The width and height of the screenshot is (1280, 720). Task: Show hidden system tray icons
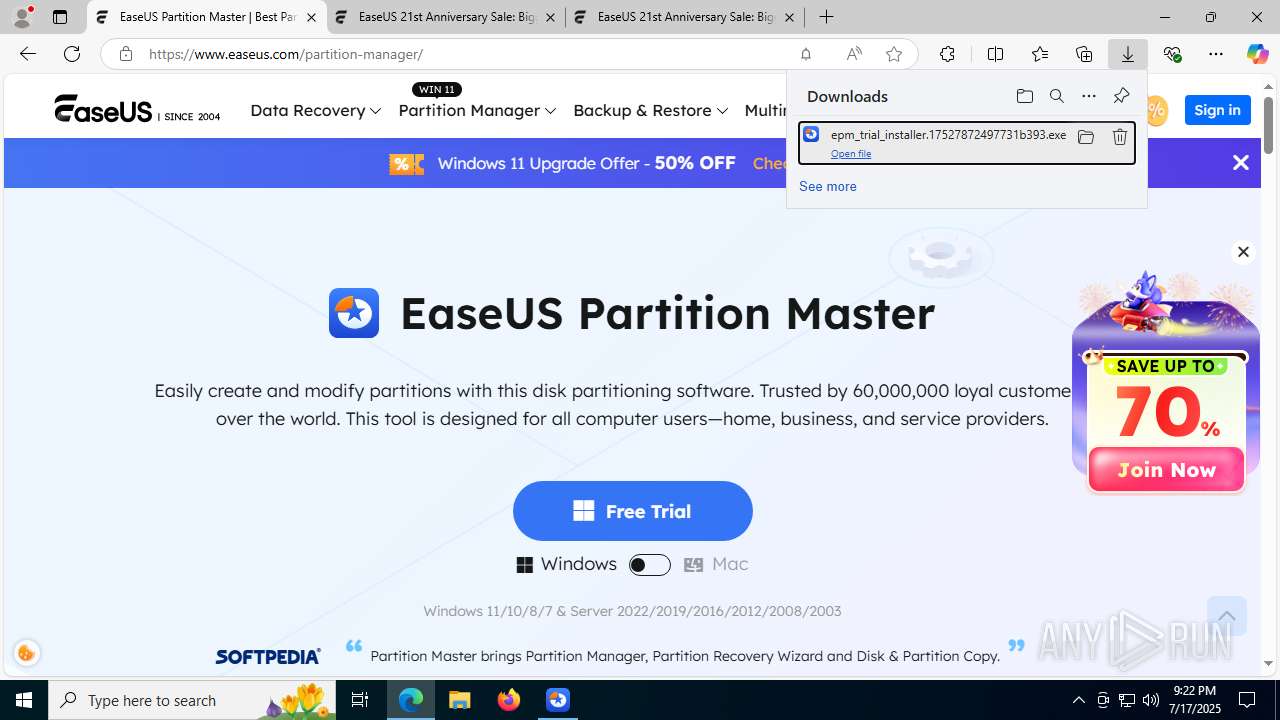[1078, 700]
